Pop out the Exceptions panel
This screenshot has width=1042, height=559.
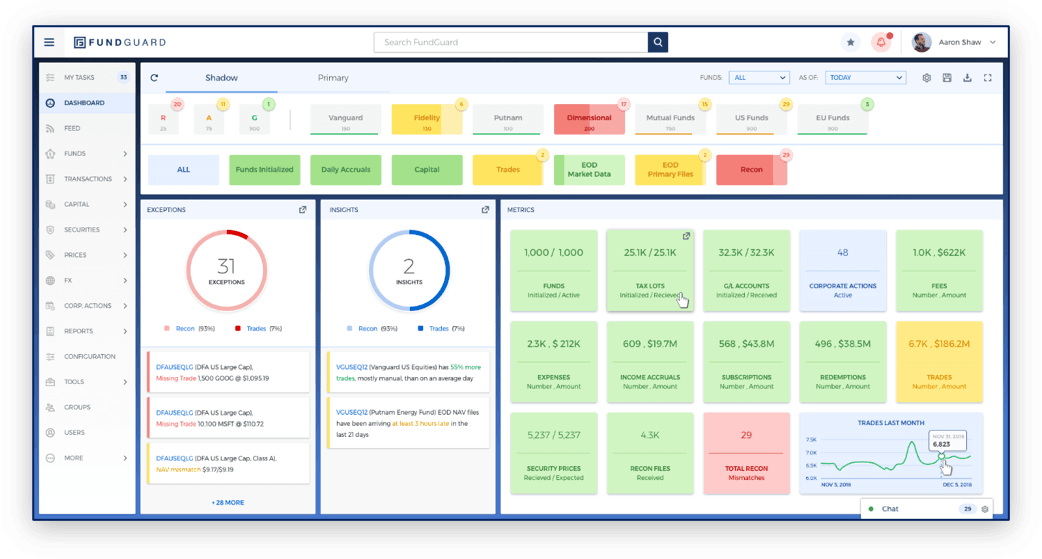point(302,209)
